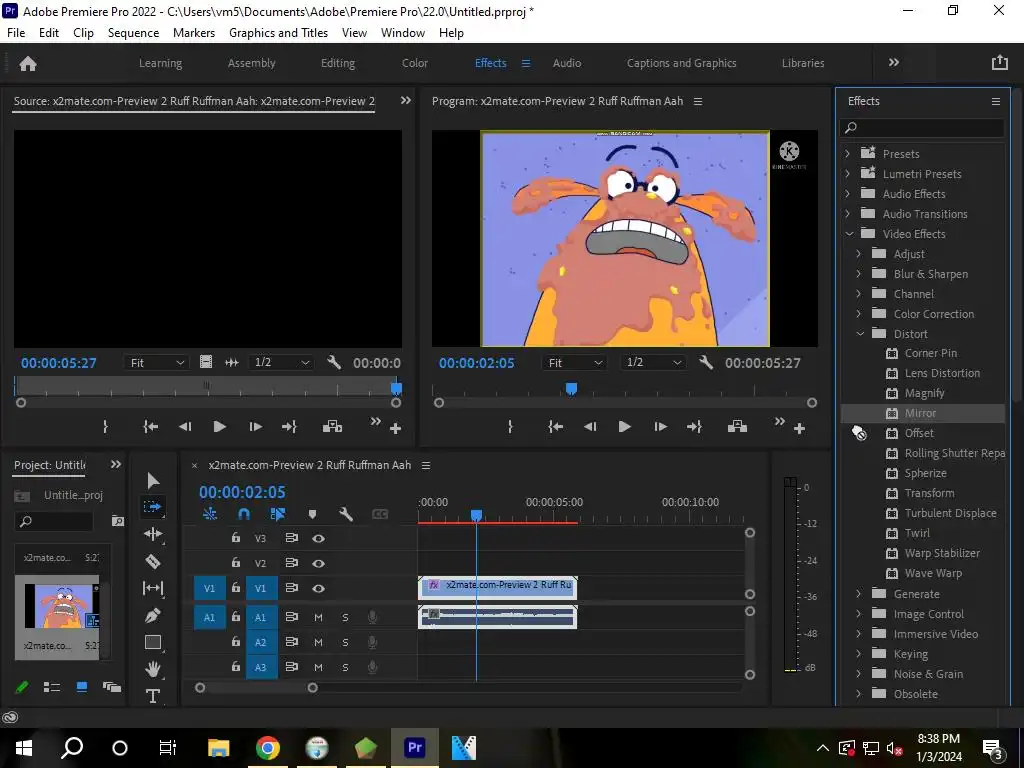
Task: Add a marker in the timeline
Action: pyautogui.click(x=312, y=515)
